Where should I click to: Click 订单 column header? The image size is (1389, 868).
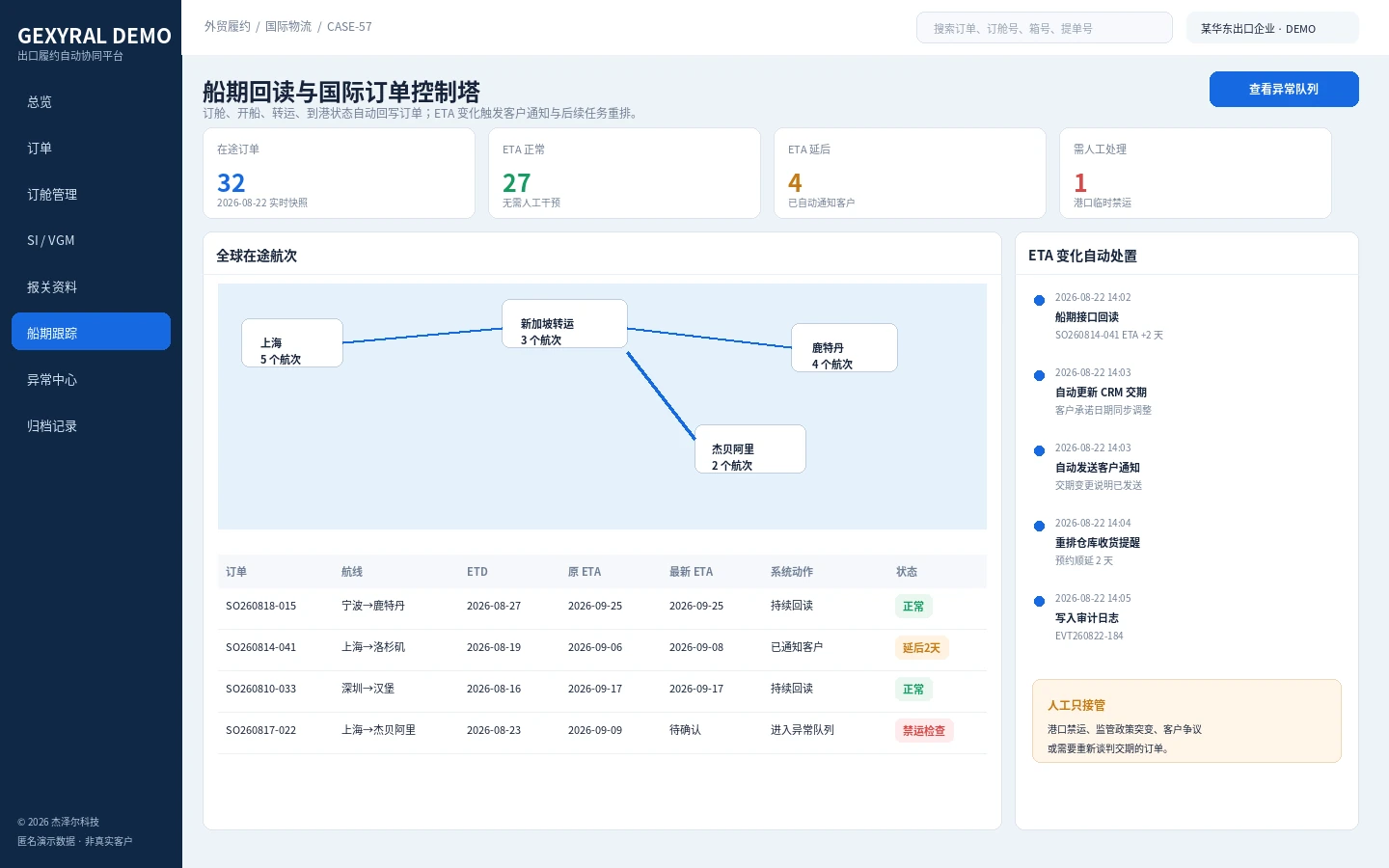pyautogui.click(x=236, y=572)
